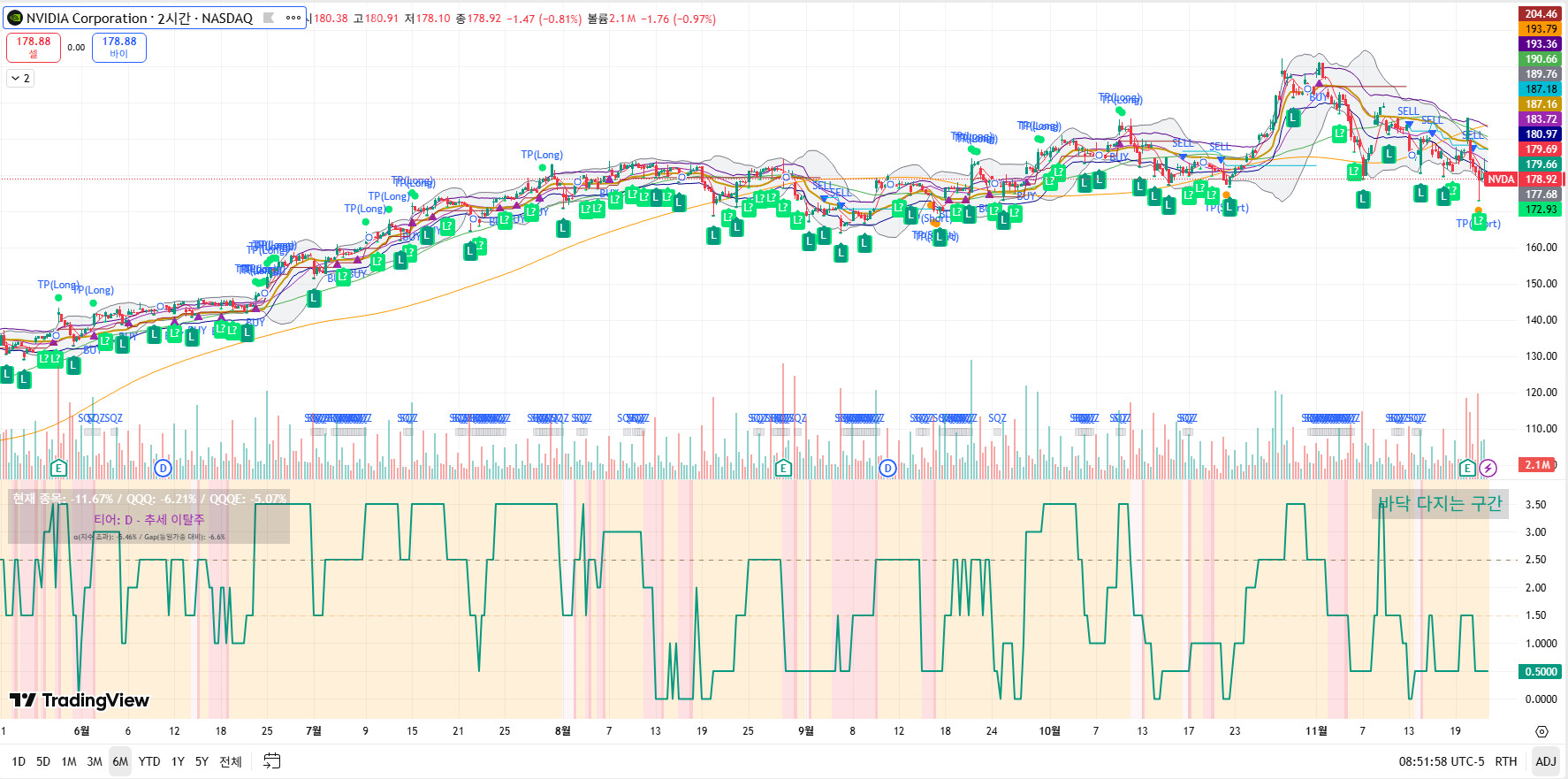Click the leftmost earnings E marker
The image size is (1568, 779).
pyautogui.click(x=59, y=468)
